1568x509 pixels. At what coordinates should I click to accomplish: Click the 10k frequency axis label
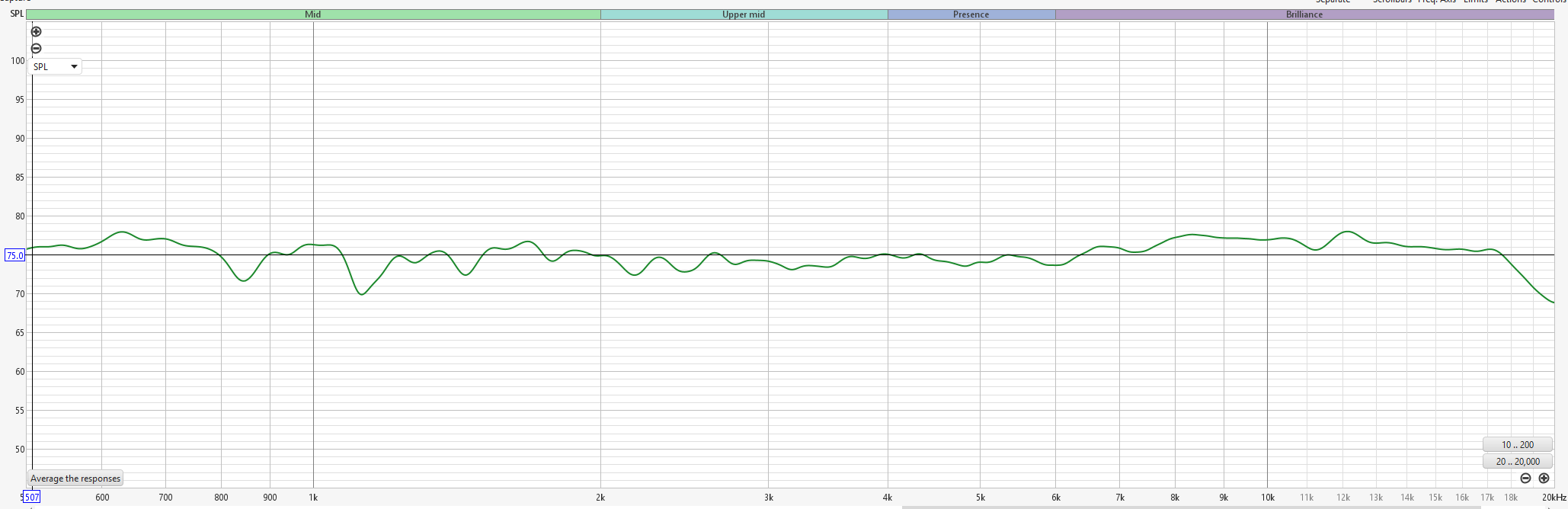[1268, 497]
